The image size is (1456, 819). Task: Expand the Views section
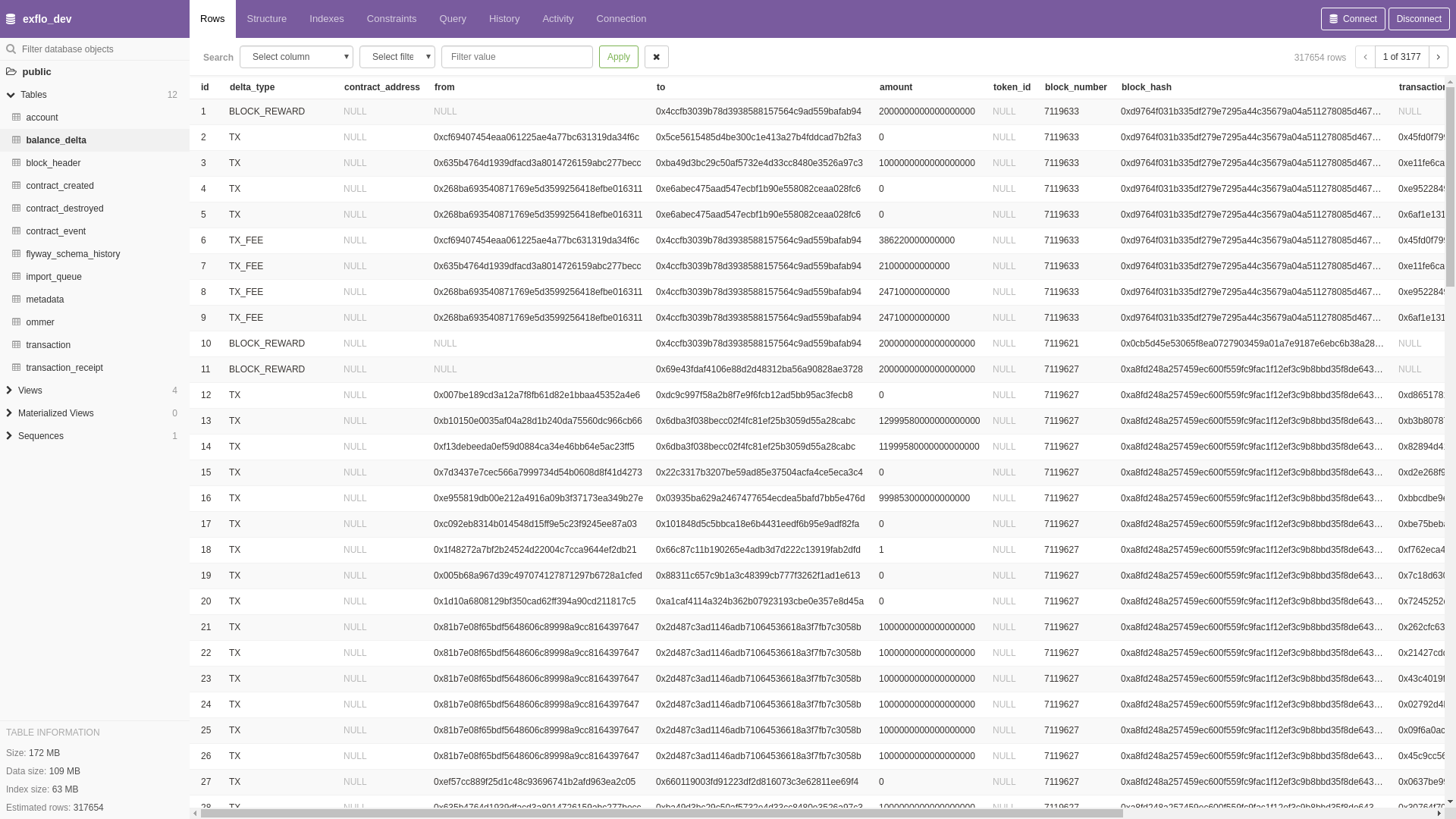(x=9, y=391)
